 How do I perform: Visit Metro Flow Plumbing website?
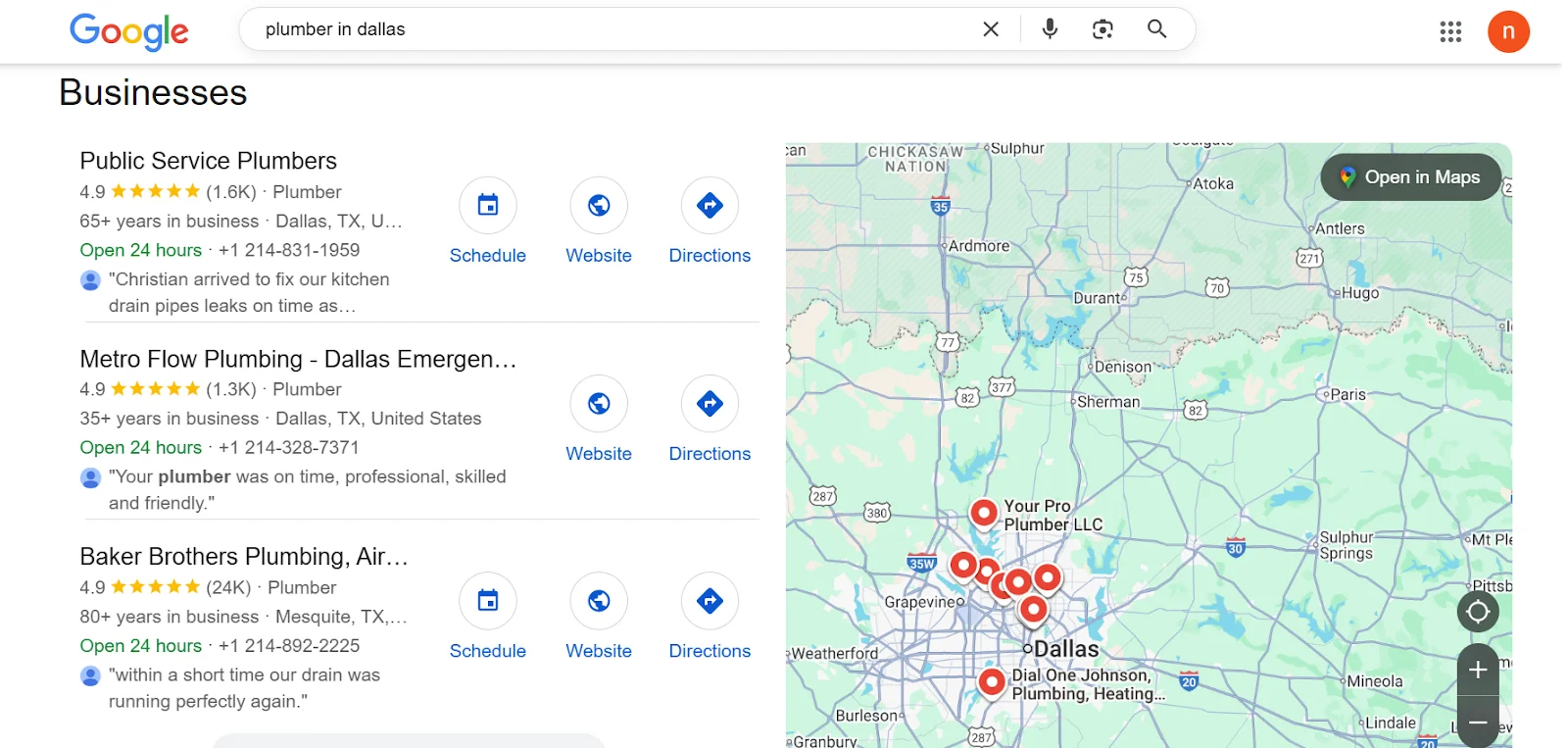(x=599, y=420)
